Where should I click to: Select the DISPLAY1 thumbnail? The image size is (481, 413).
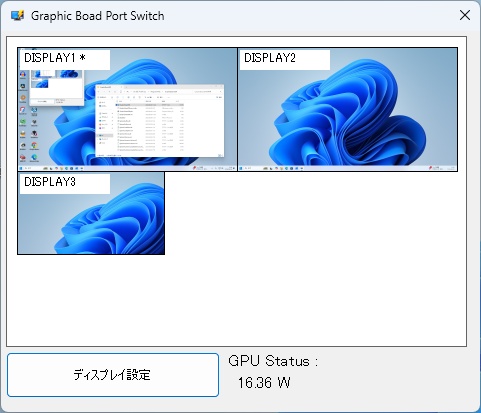click(x=127, y=110)
